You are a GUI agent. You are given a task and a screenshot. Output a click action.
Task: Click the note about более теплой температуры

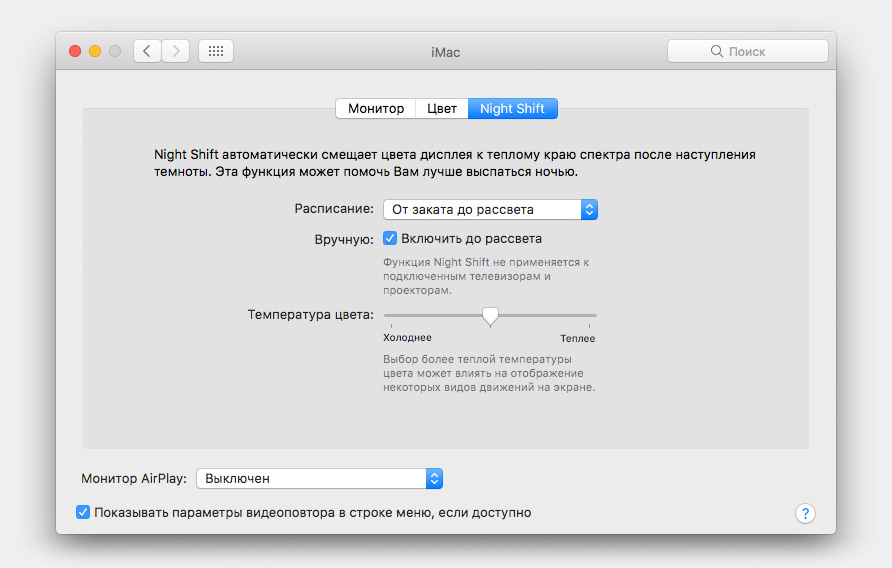click(489, 373)
